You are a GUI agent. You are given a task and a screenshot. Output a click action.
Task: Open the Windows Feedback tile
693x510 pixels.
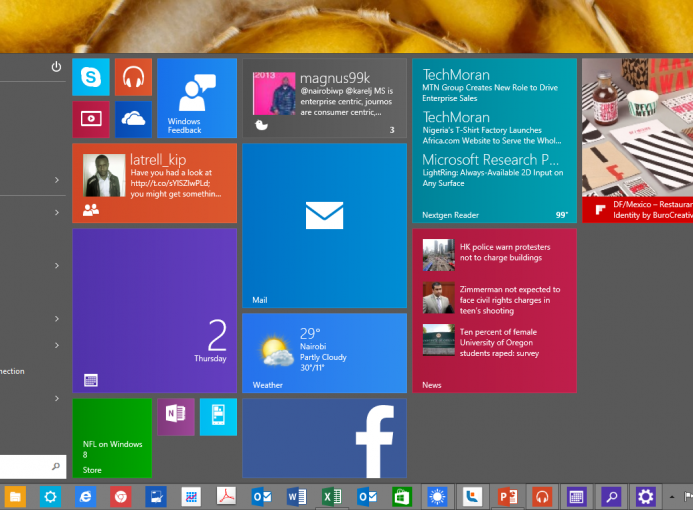tap(196, 97)
